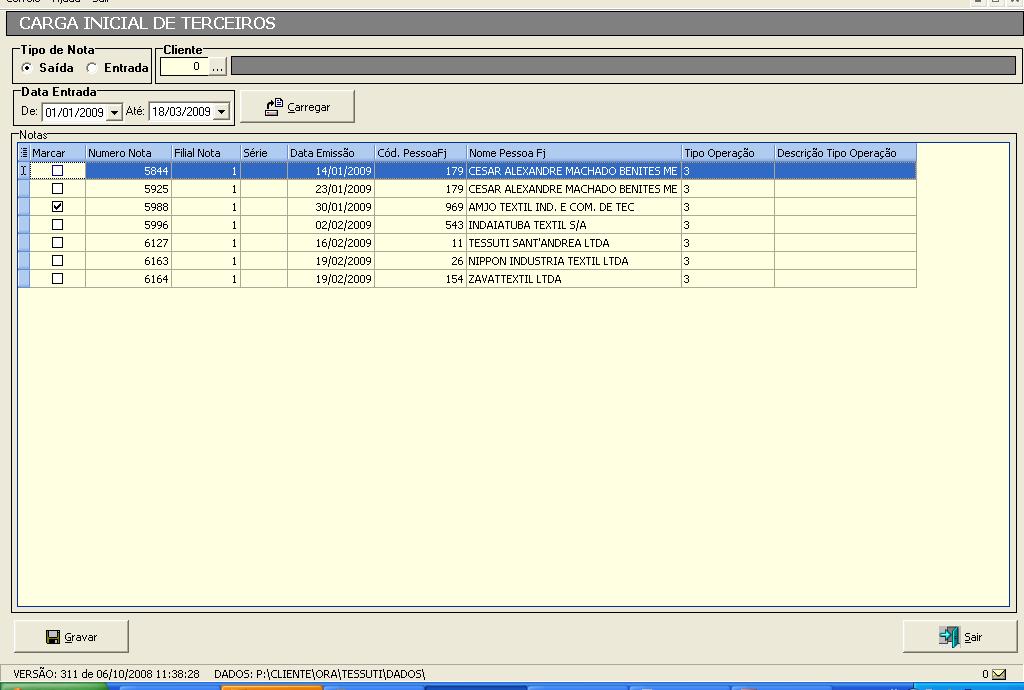Click the Data Emissão column header
The height and width of the screenshot is (690, 1024).
click(x=330, y=153)
